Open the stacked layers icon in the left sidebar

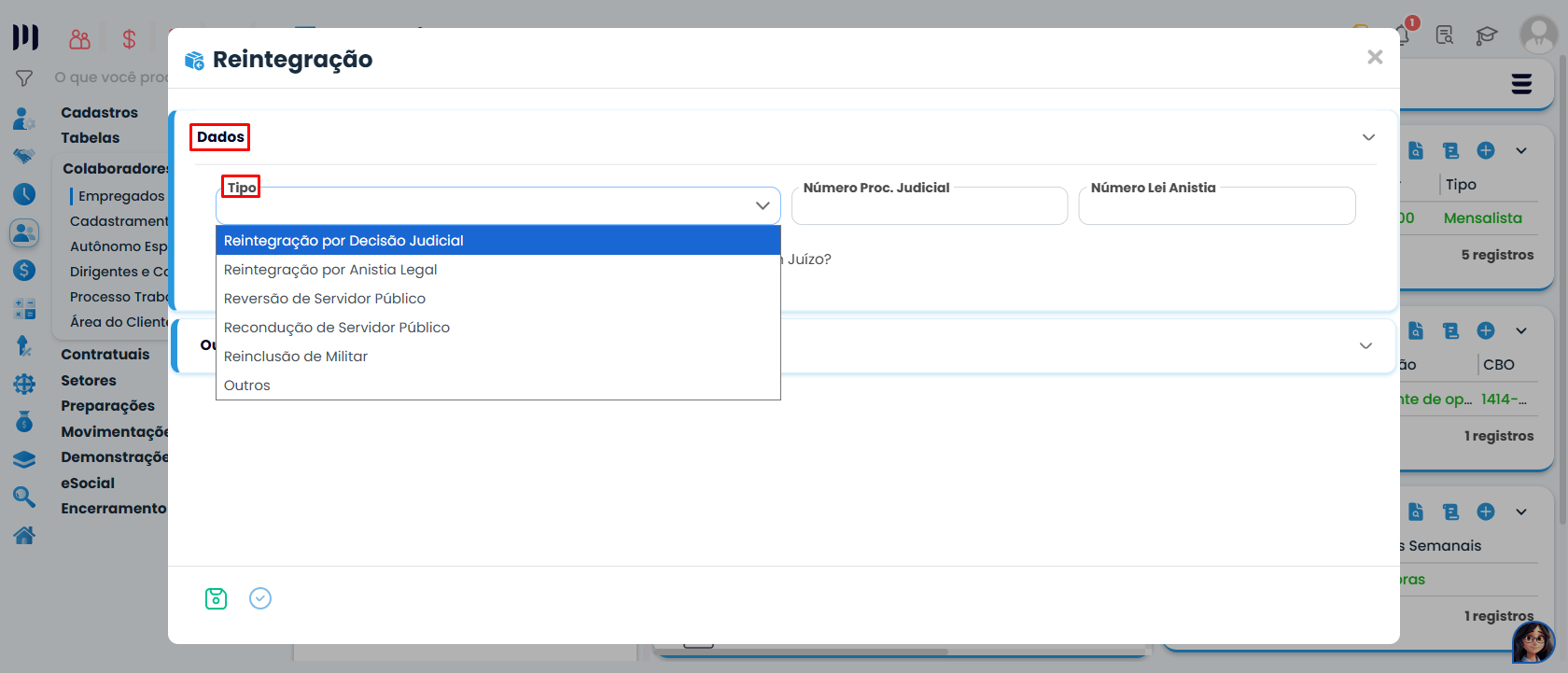tap(24, 459)
